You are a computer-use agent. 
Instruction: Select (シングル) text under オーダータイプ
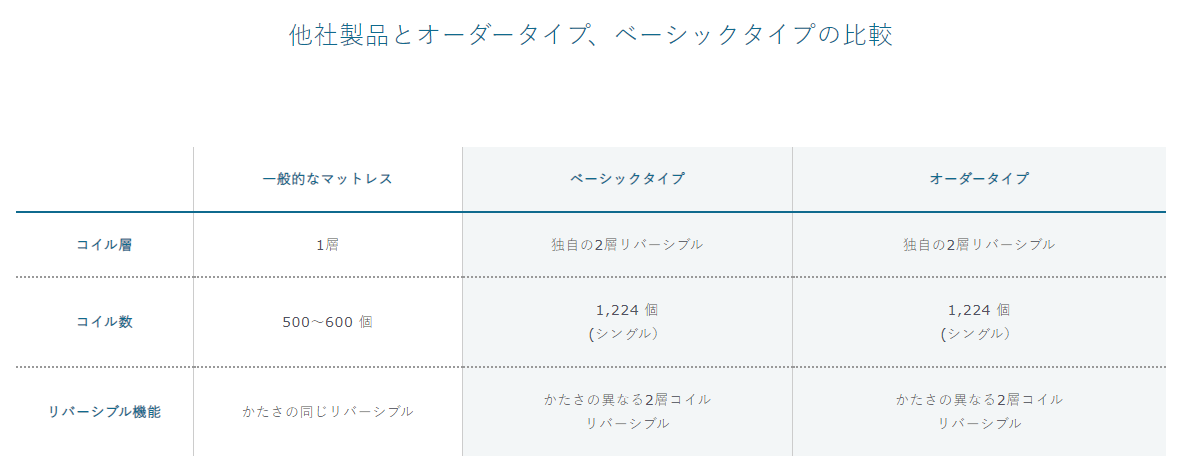pos(979,334)
